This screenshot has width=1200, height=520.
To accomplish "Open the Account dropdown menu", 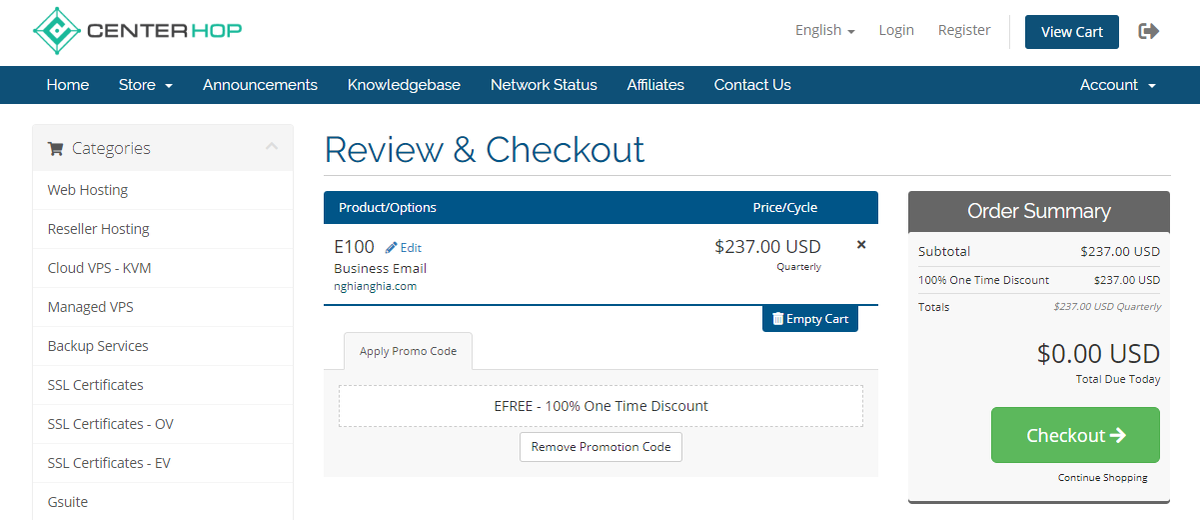I will (1118, 85).
